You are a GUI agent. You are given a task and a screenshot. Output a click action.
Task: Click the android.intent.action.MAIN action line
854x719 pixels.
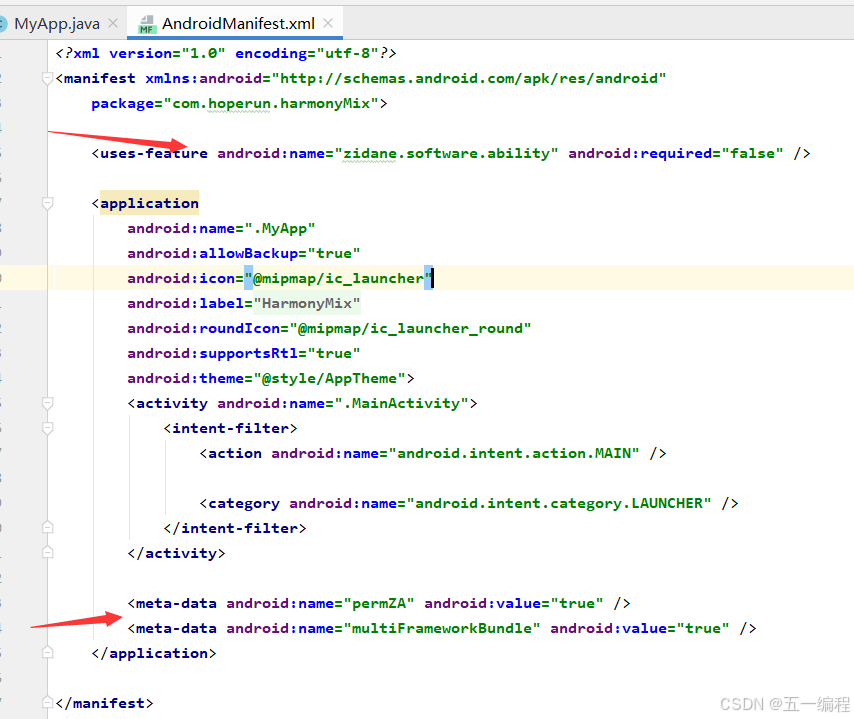click(x=432, y=453)
